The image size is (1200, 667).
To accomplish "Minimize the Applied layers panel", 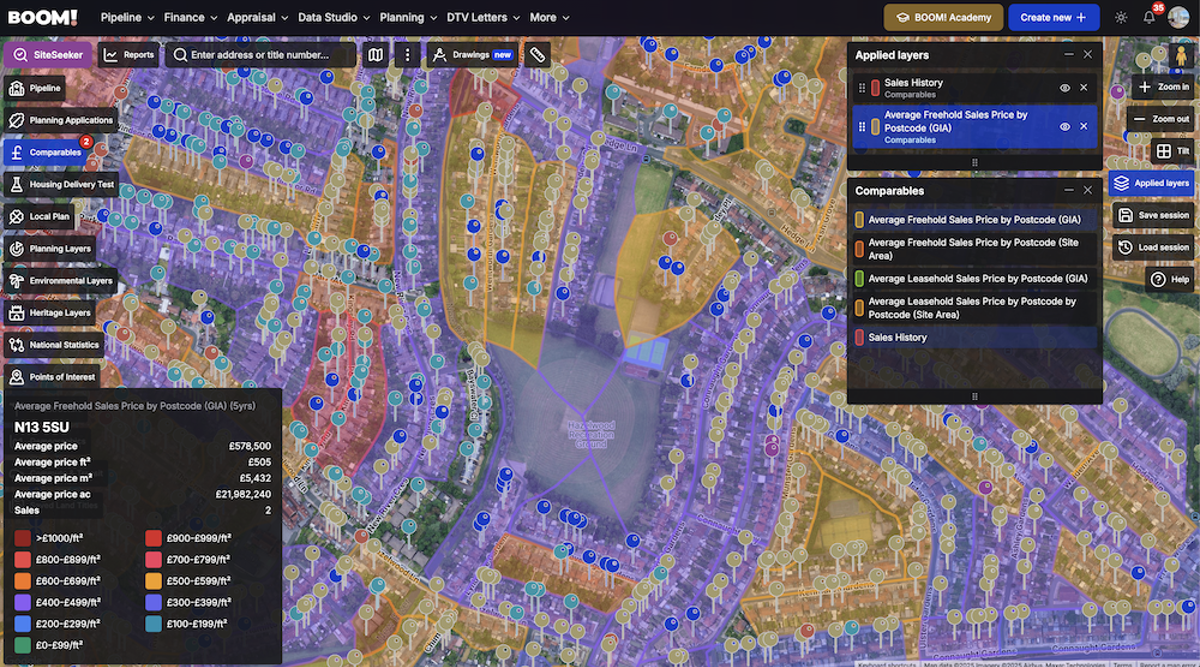I will pyautogui.click(x=1069, y=55).
